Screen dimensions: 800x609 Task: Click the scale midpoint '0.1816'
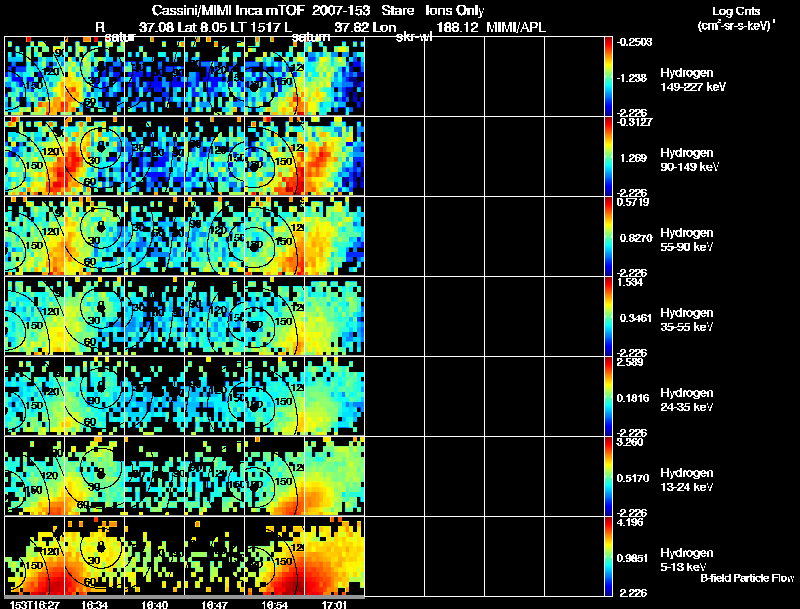tap(633, 398)
